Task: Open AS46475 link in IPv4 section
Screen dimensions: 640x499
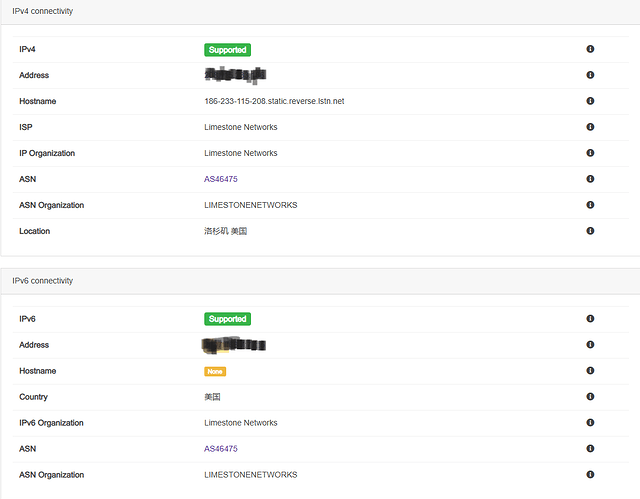Action: [221, 179]
